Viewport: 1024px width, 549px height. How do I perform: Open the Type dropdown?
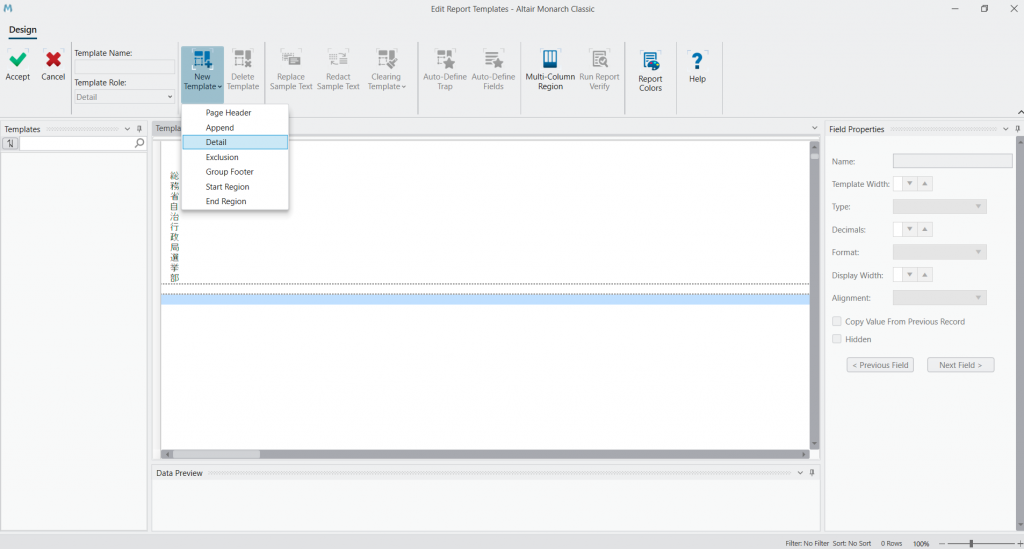click(x=939, y=206)
